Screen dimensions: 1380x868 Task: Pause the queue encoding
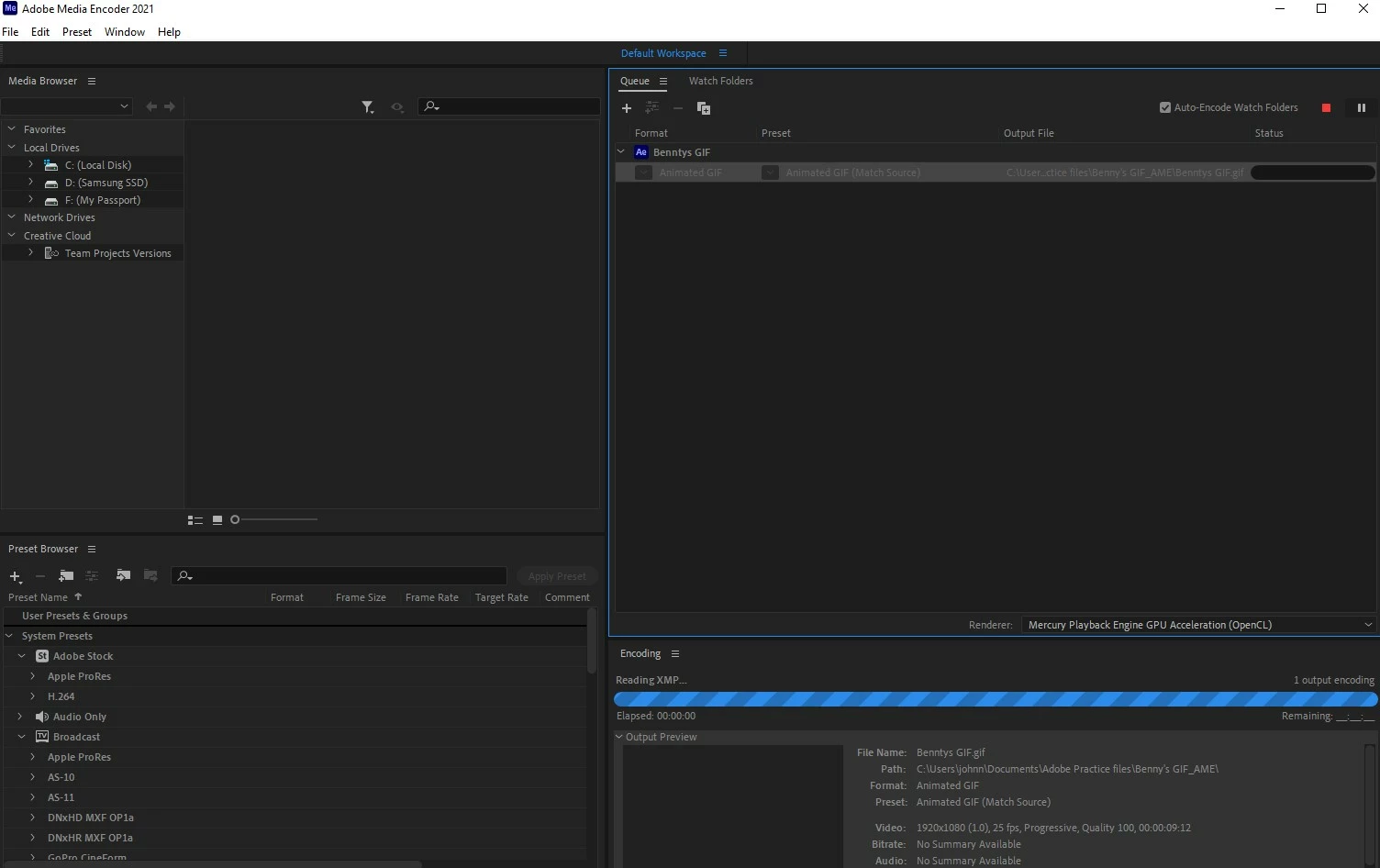pyautogui.click(x=1362, y=108)
